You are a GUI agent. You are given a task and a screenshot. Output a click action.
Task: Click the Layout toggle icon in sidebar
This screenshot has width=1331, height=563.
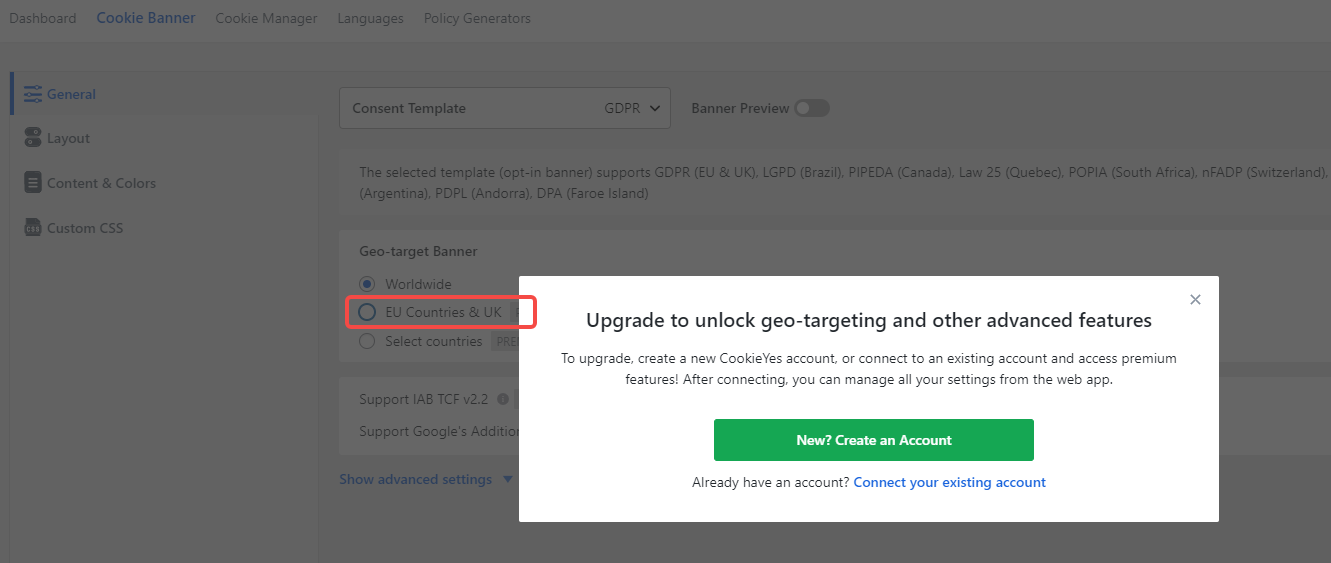[32, 138]
